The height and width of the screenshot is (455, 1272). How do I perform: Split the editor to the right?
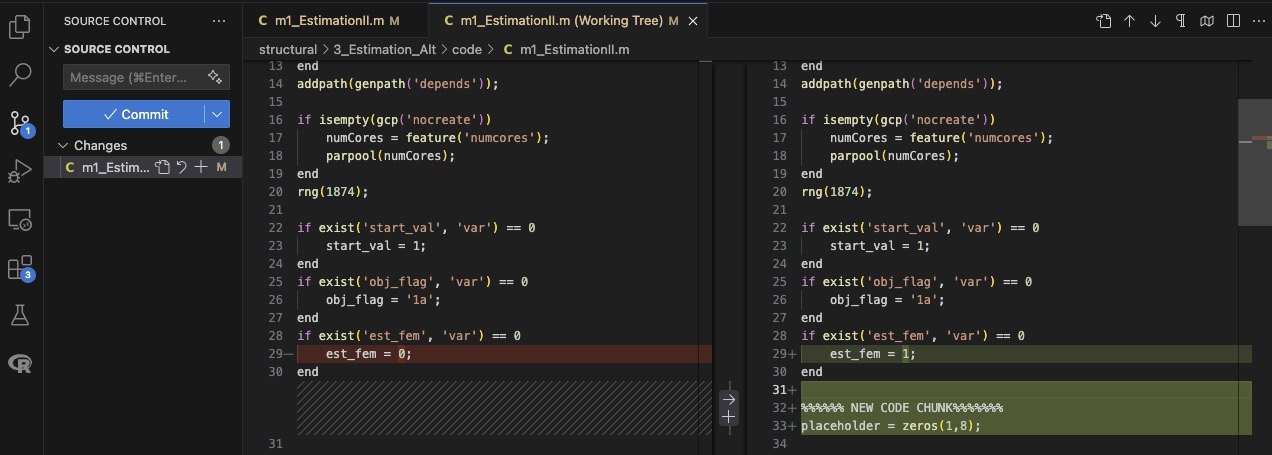click(x=1233, y=20)
